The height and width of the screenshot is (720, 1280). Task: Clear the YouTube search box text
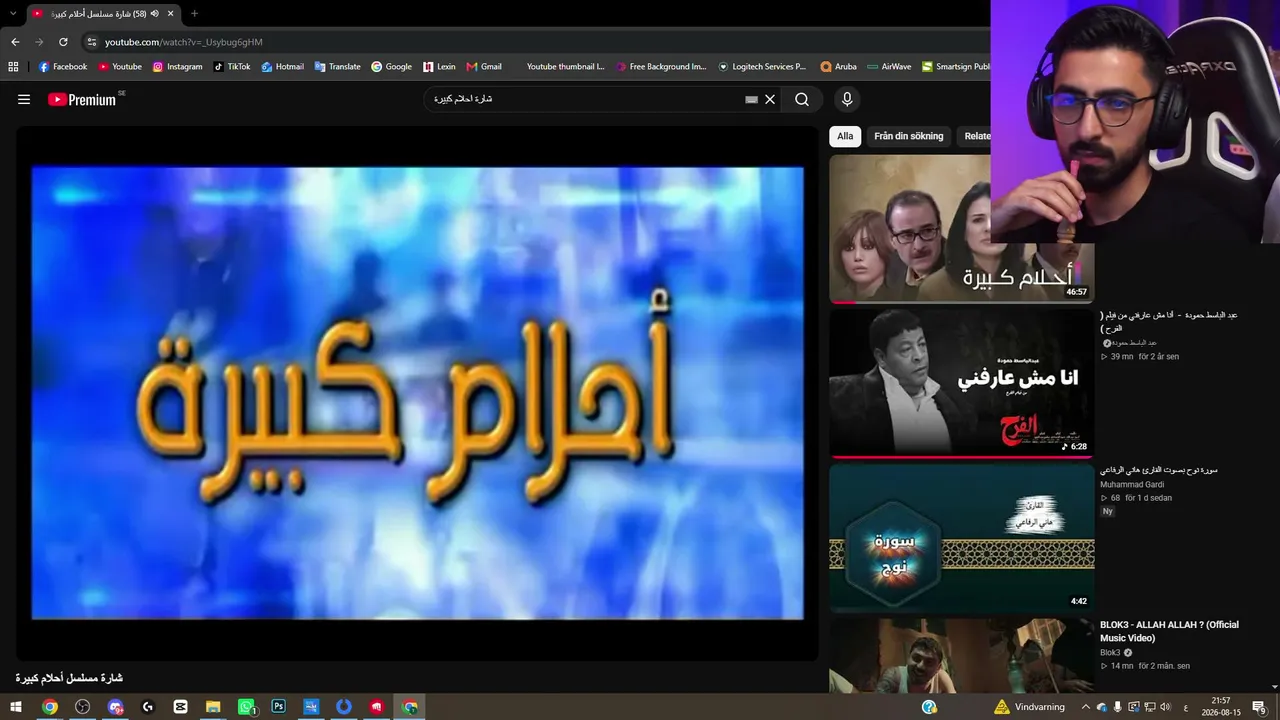coord(770,99)
